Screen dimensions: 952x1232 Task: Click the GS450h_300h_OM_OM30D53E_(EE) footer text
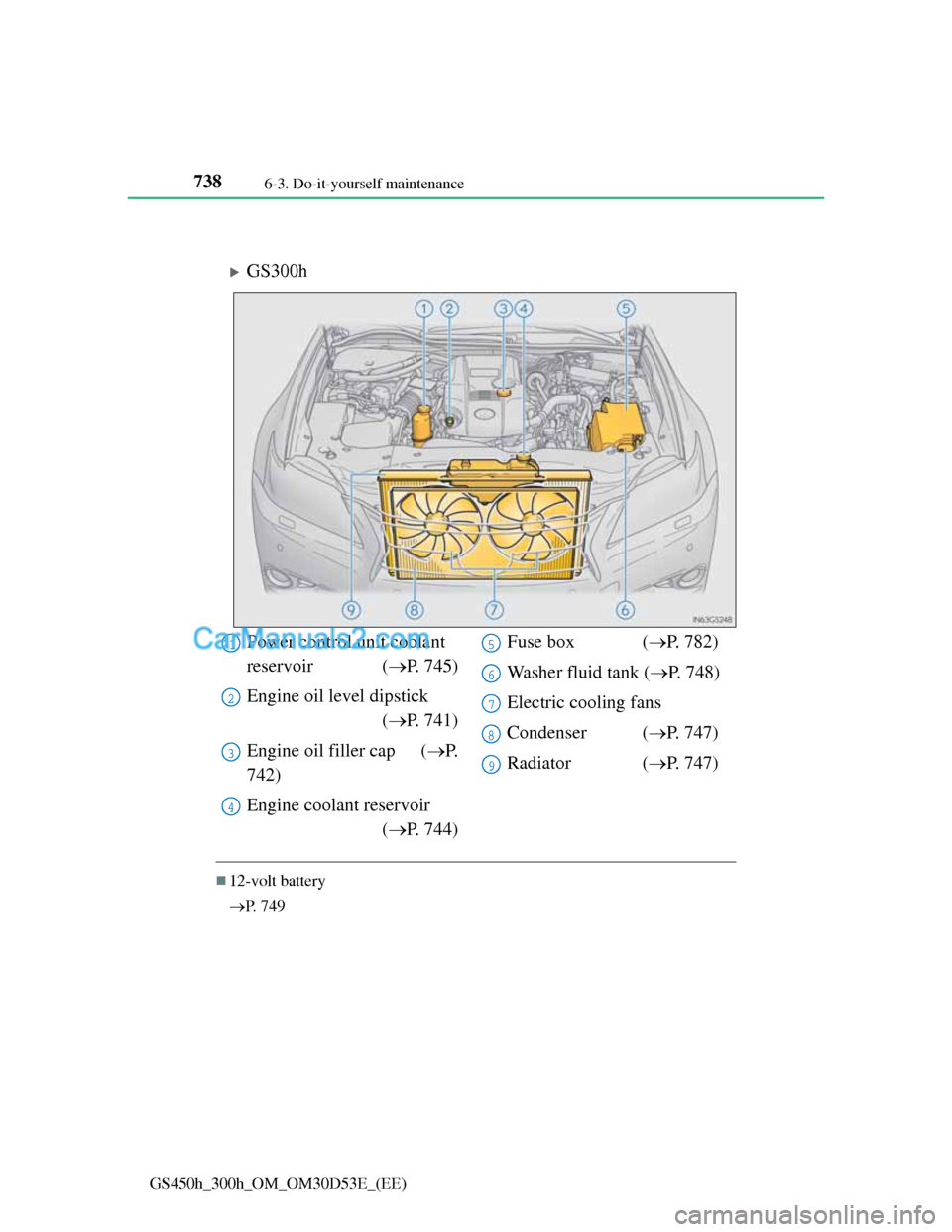tap(278, 1184)
